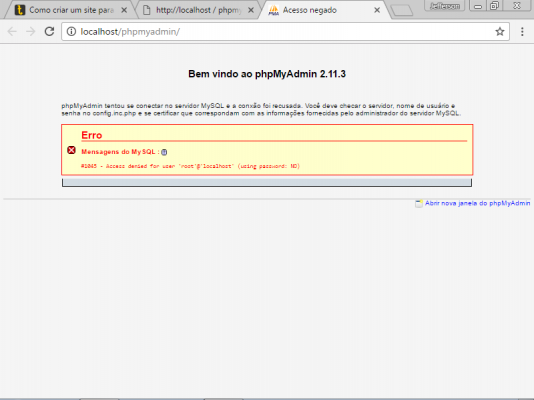This screenshot has height=400, width=534.
Task: Click the page icon on the localhost tab
Action: click(146, 10)
